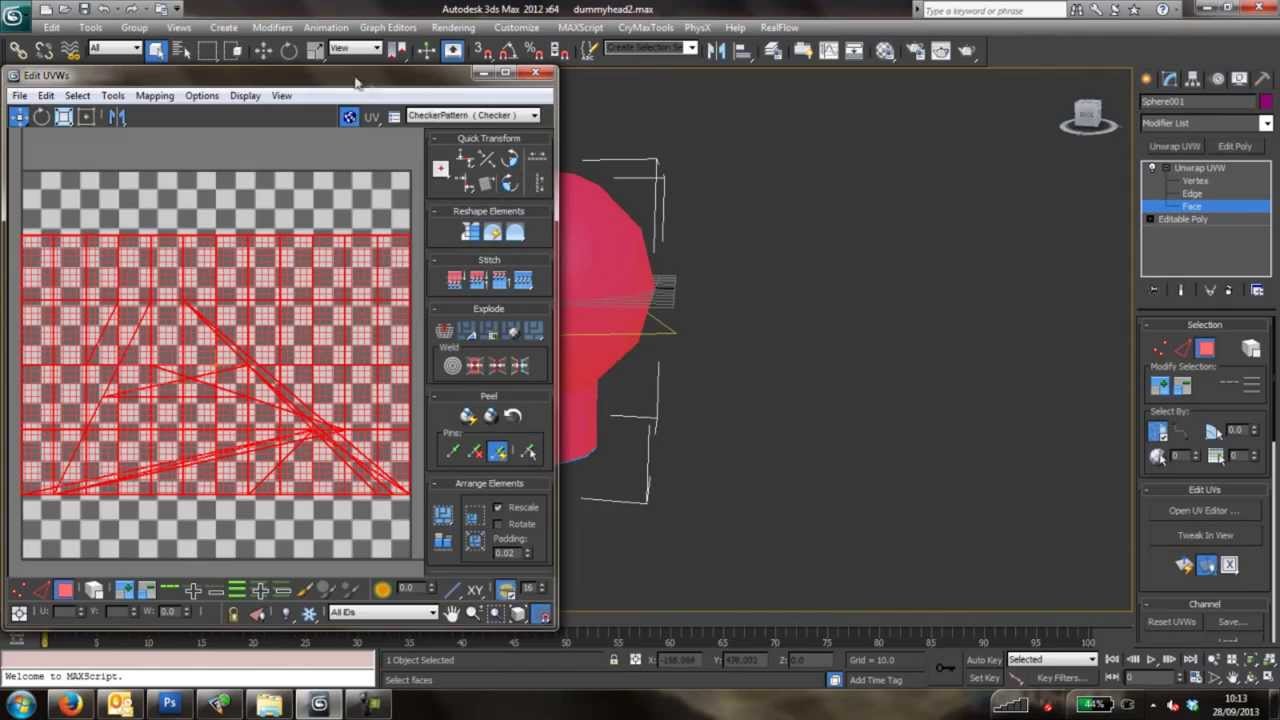
Task: Click the Stitch Custom icon
Action: click(523, 281)
